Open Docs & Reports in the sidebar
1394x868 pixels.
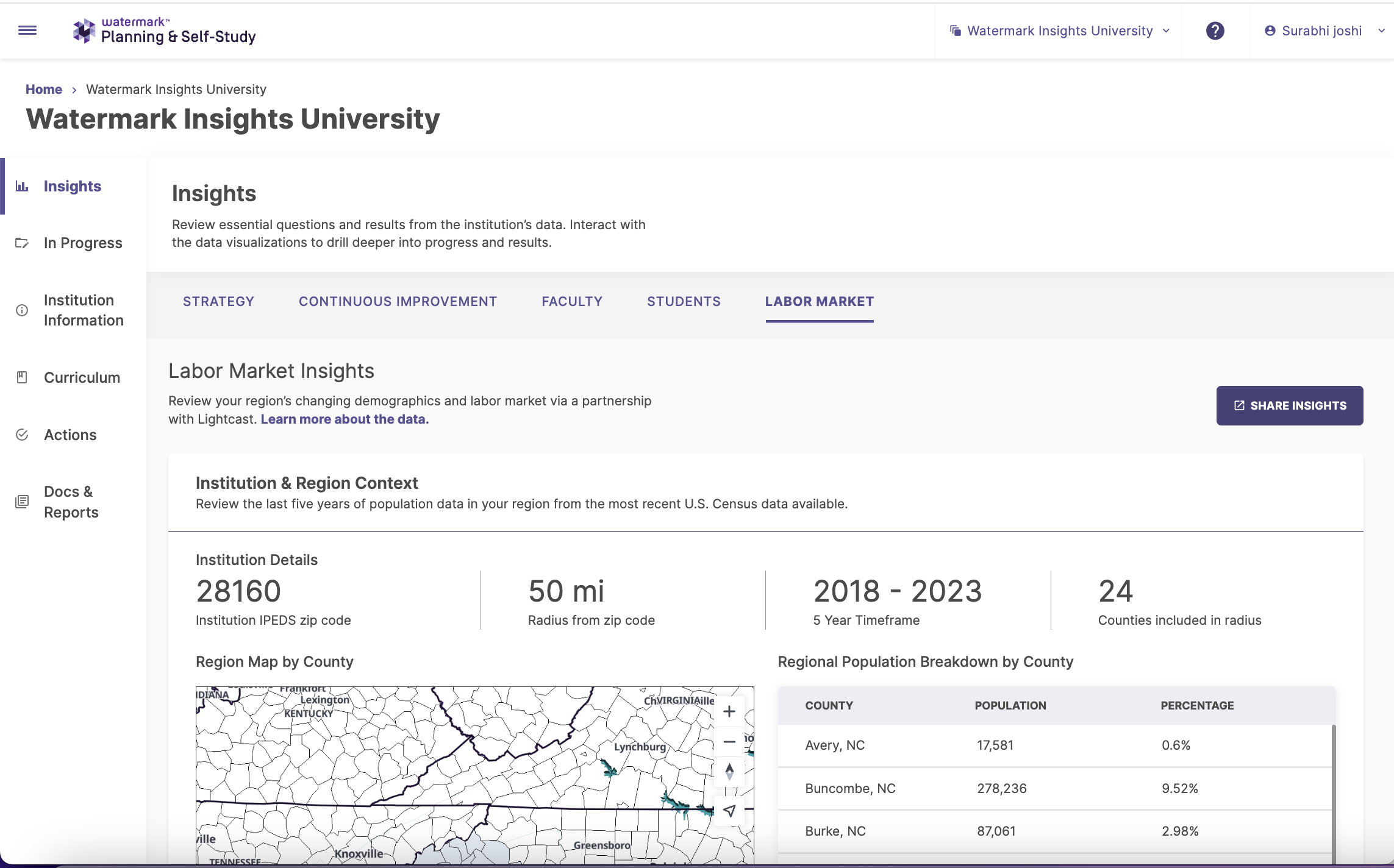73,502
